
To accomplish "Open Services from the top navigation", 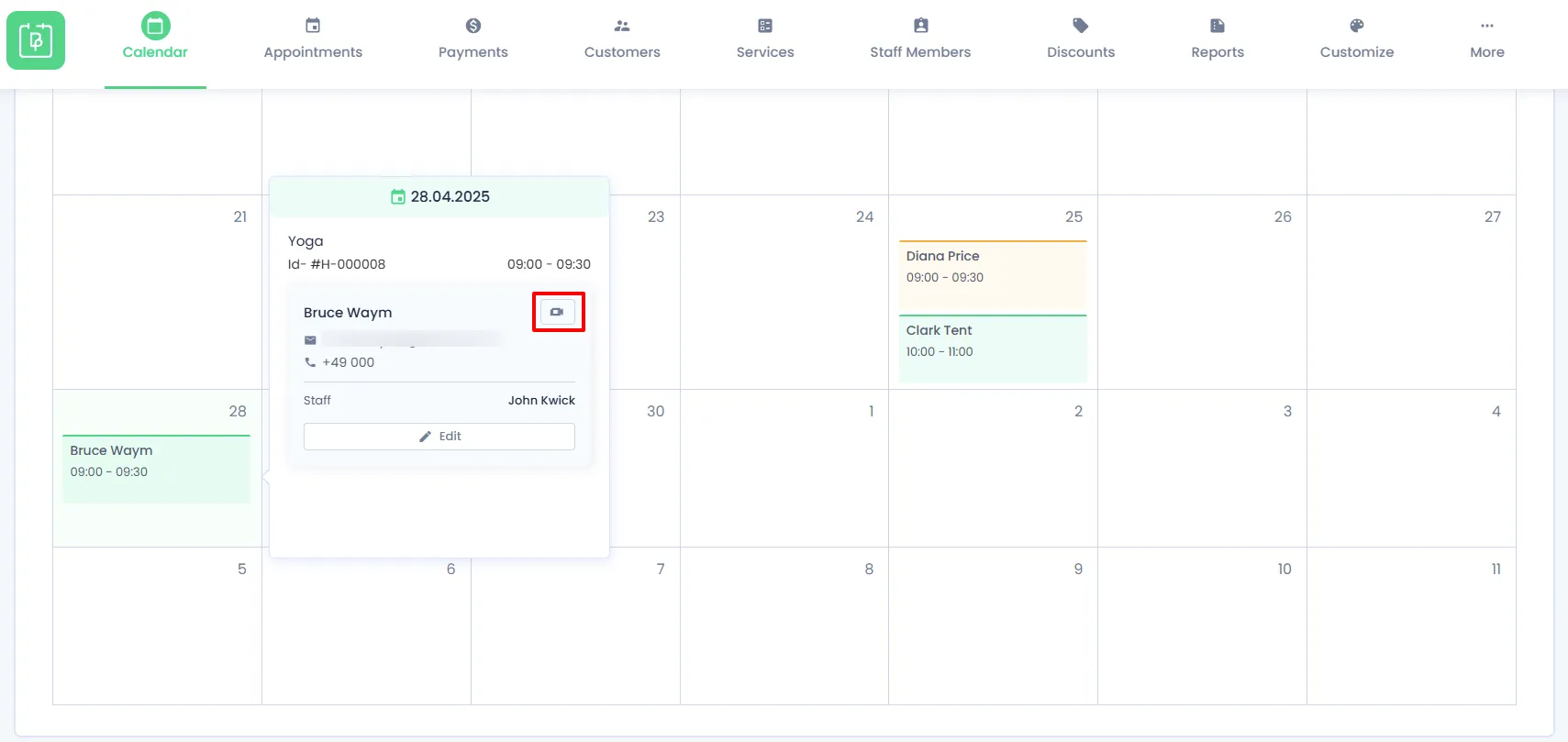I will click(765, 39).
